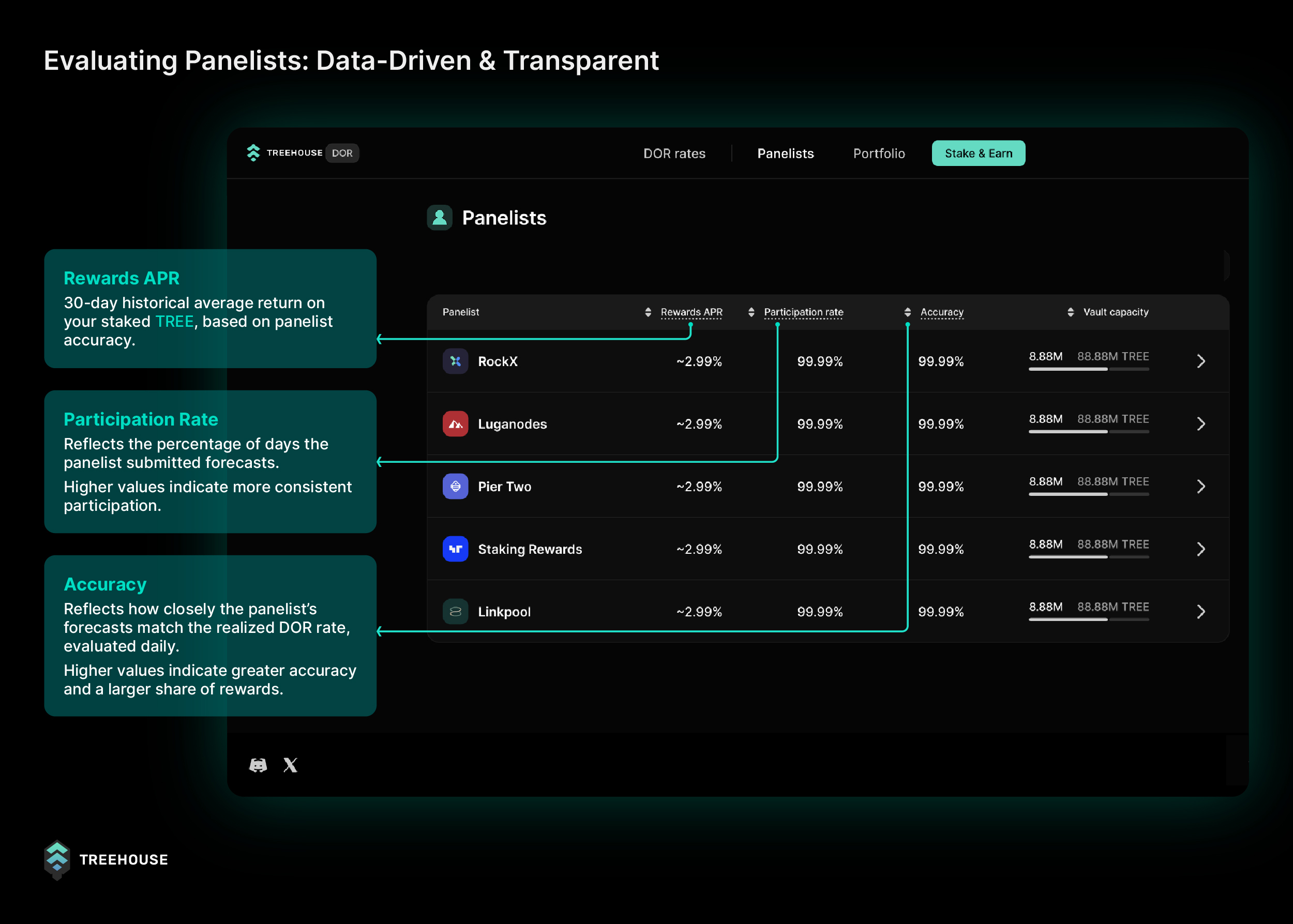Sort by Accuracy column arrows
Viewport: 1293px width, 924px height.
907,312
